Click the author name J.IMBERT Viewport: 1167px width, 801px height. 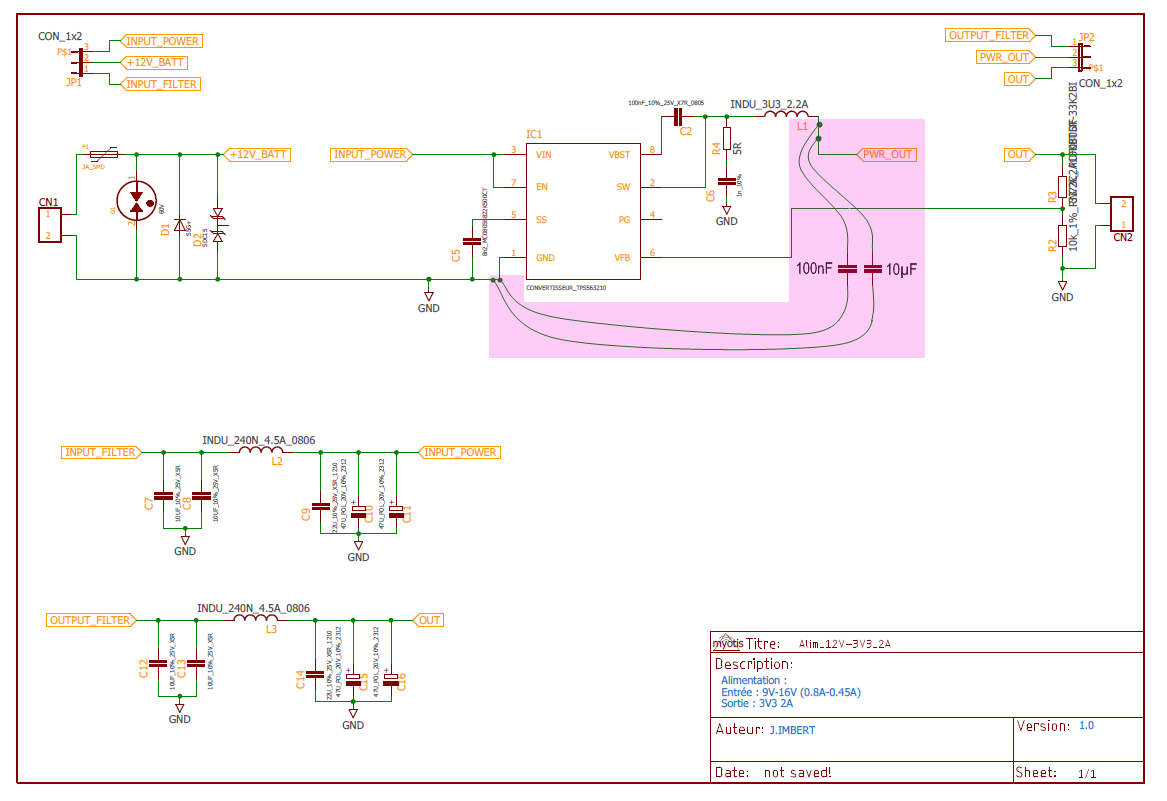[x=792, y=730]
